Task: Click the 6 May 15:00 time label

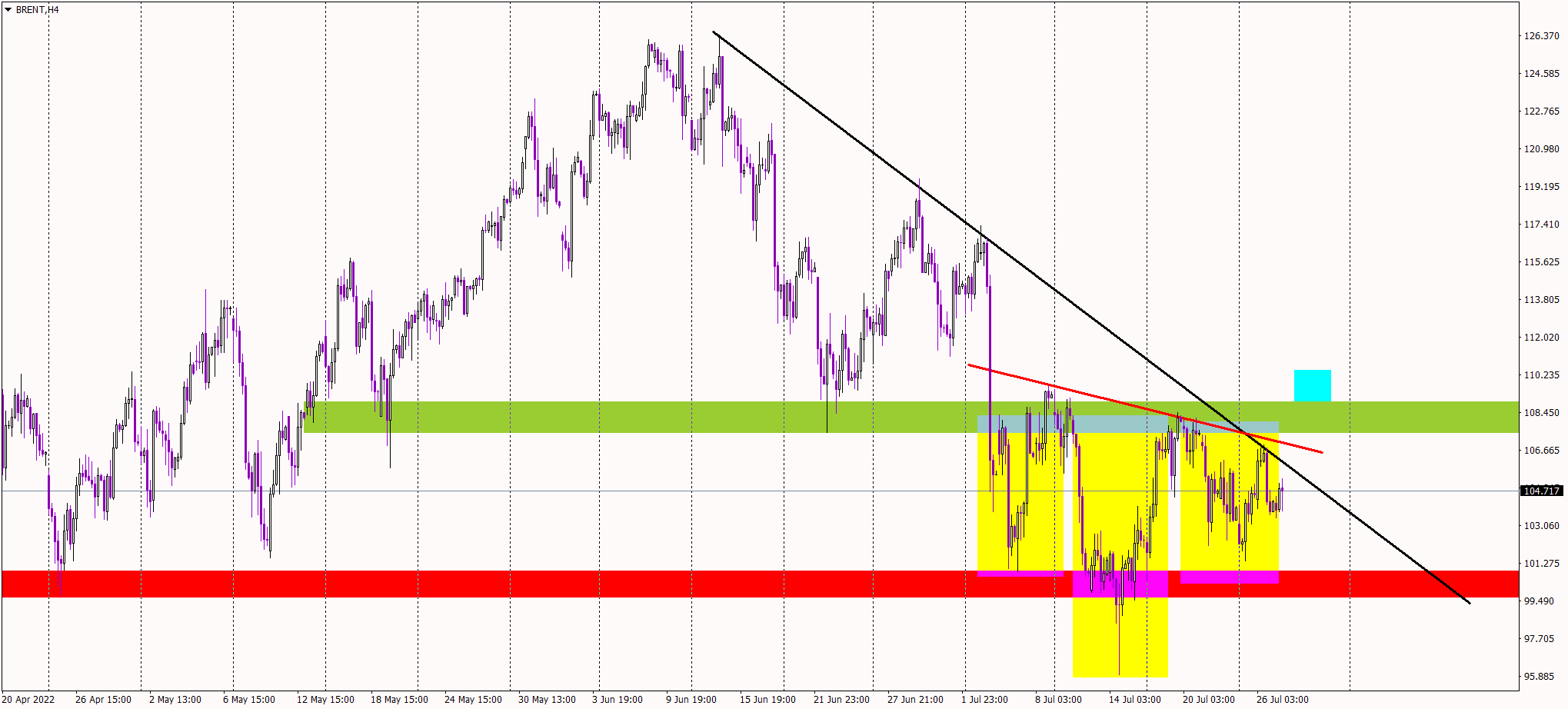Action: (249, 699)
